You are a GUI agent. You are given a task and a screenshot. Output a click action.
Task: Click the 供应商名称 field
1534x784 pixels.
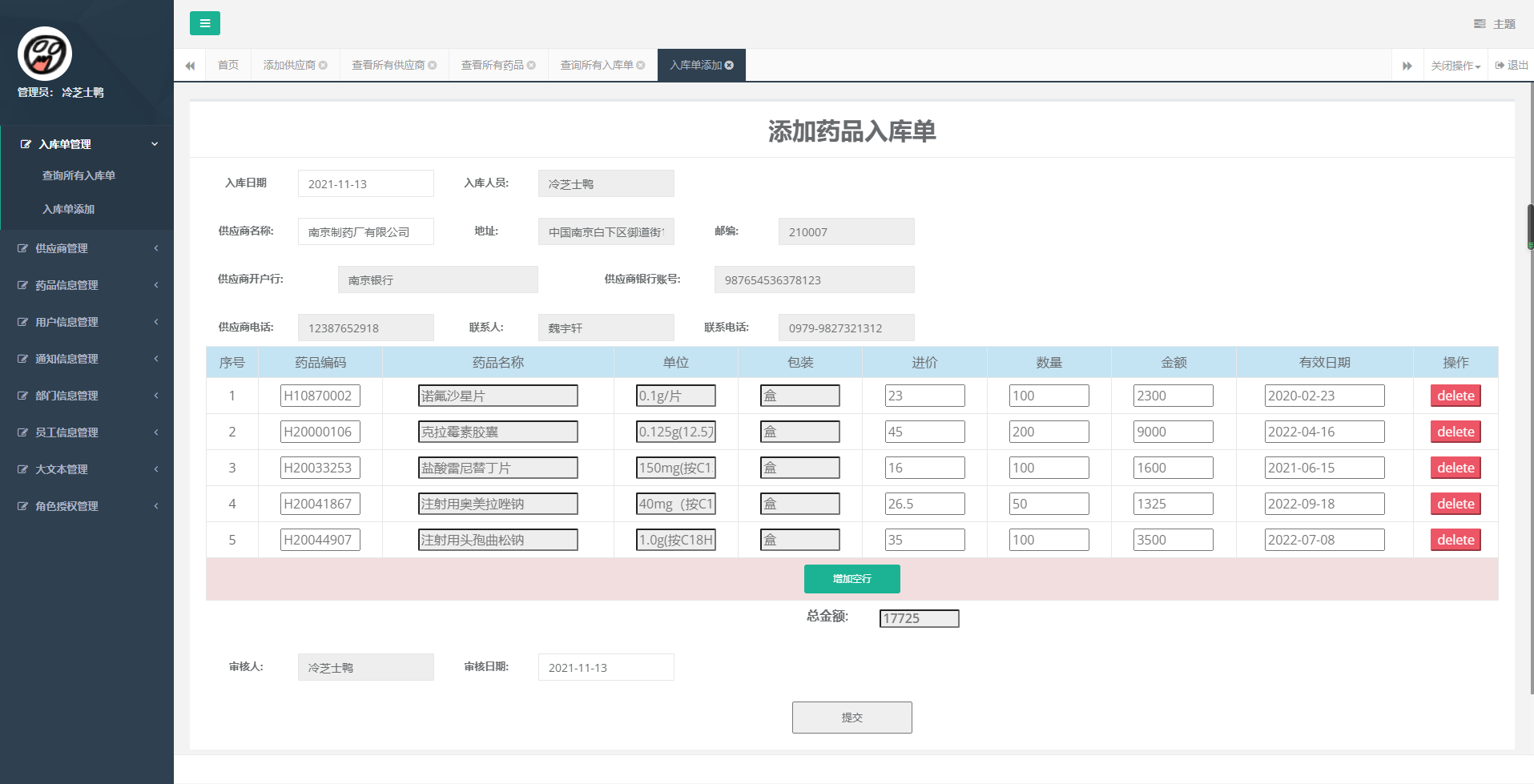point(366,231)
